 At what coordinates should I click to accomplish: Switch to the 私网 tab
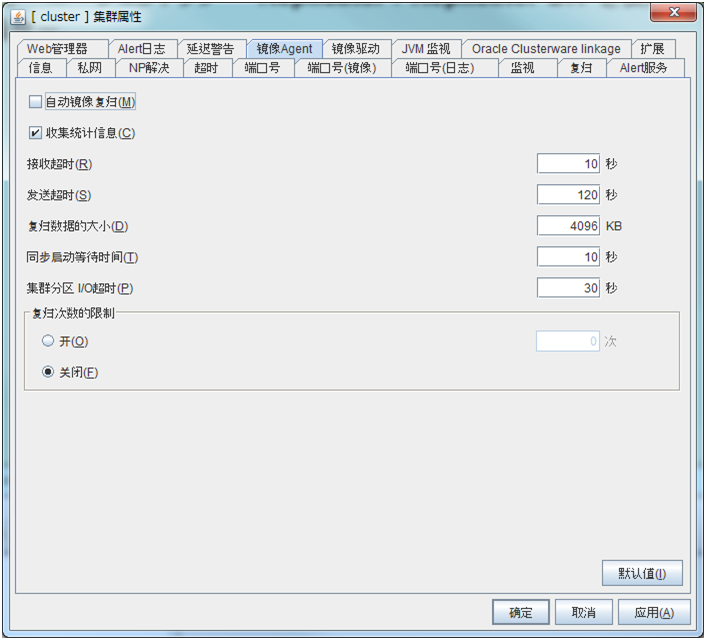pos(90,68)
